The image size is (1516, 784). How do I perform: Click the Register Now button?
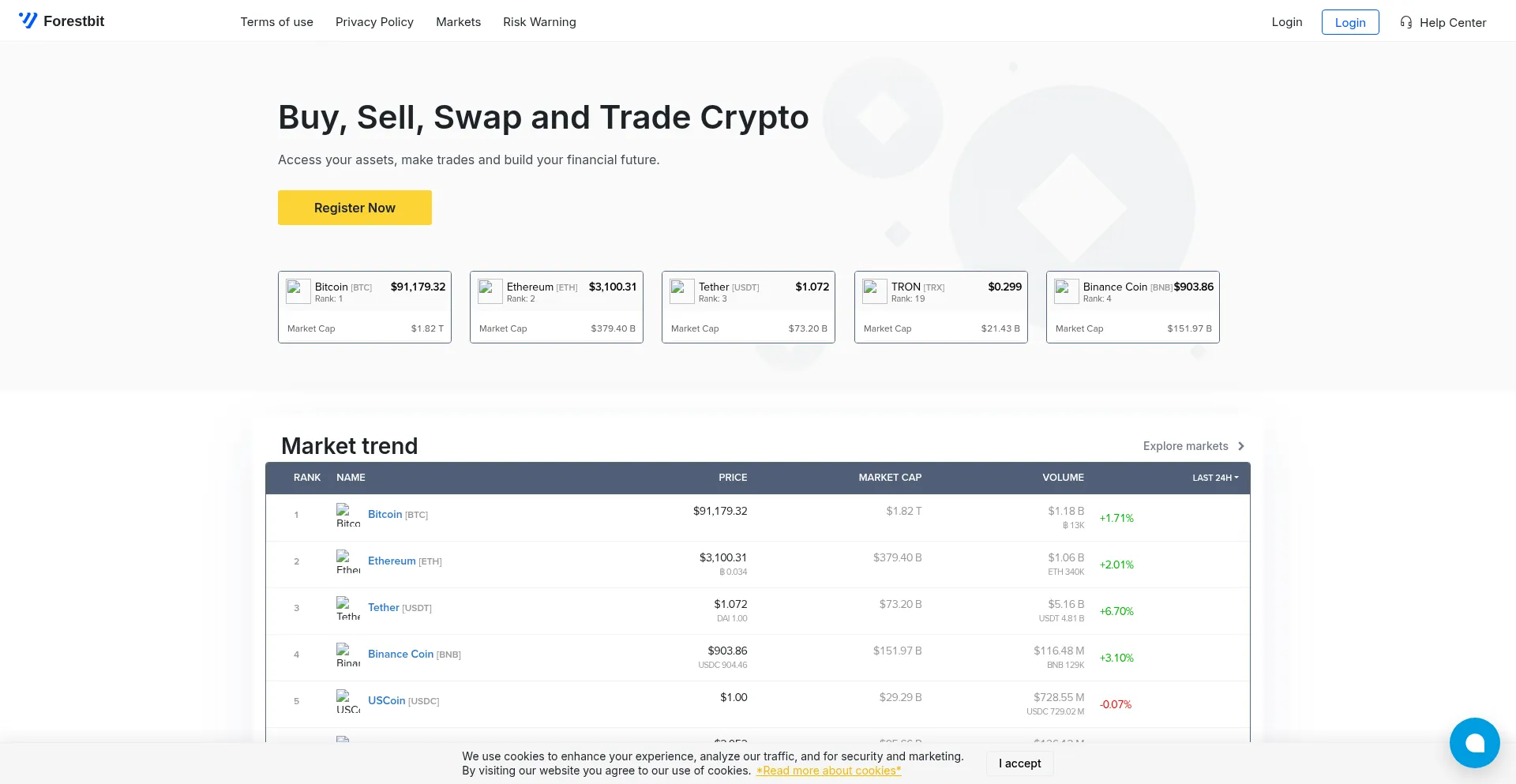coord(355,207)
